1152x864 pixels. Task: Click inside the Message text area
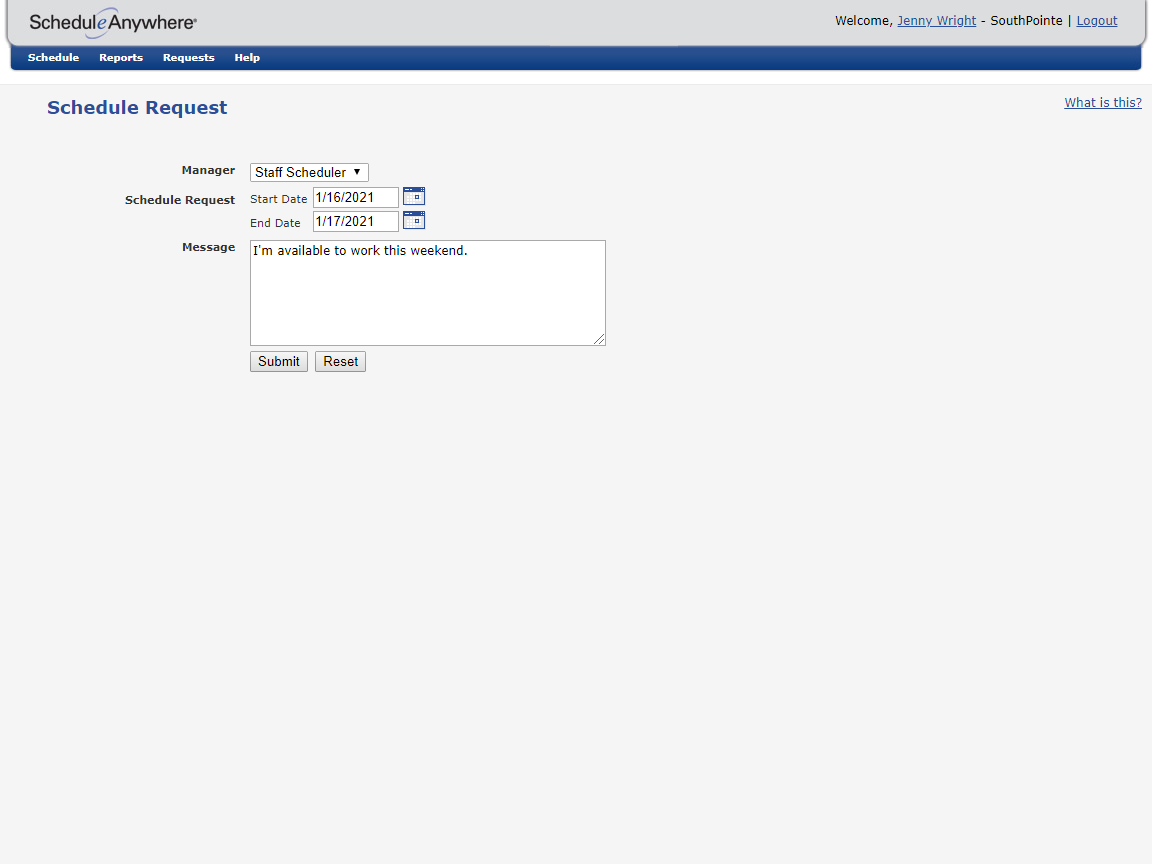point(428,292)
